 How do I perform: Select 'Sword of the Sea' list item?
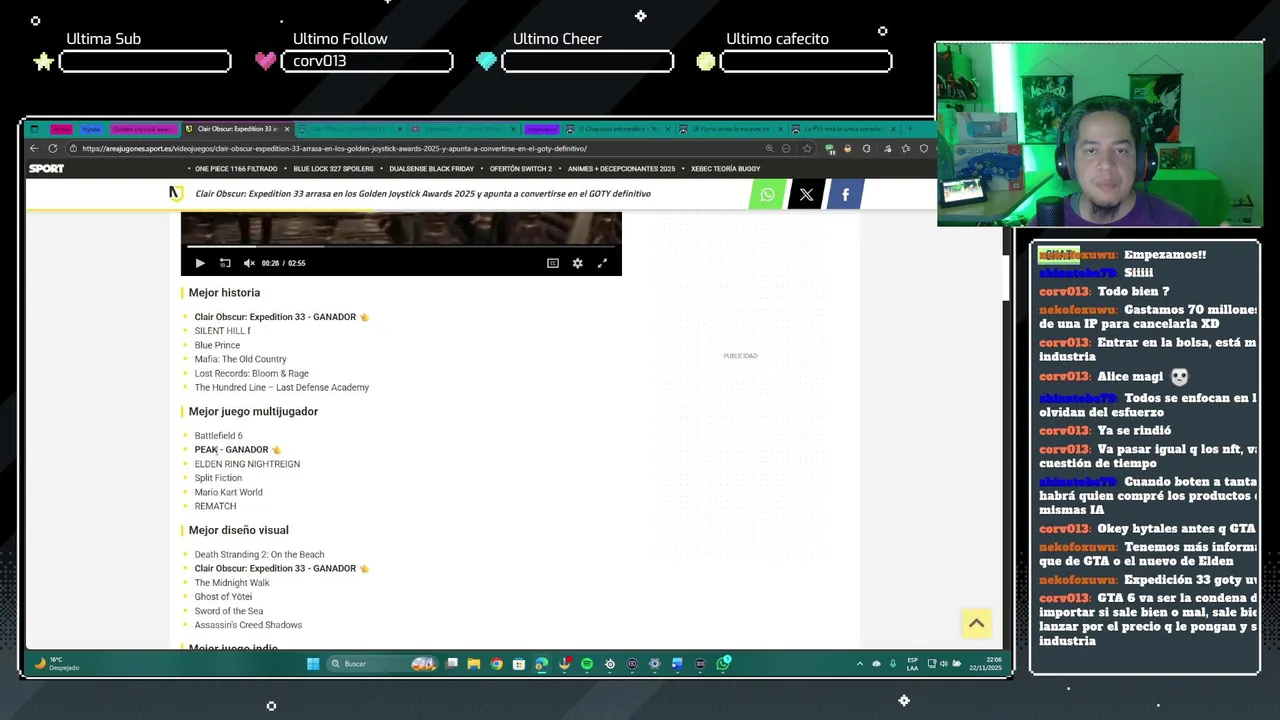tap(229, 611)
